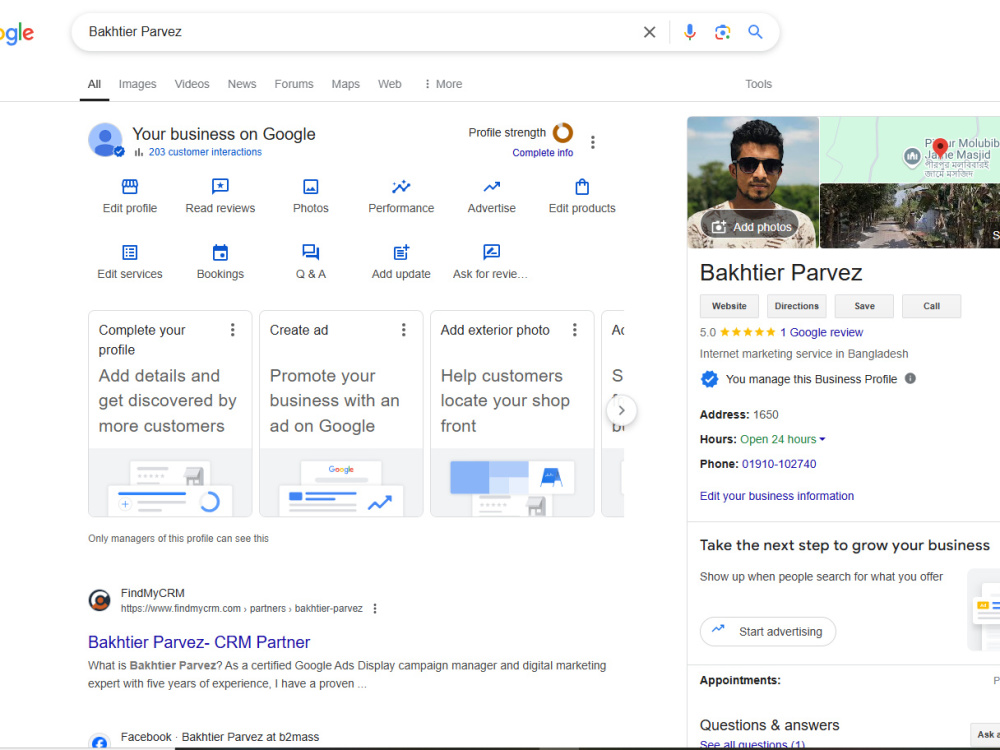Show next suggestion cards with arrow

pos(621,411)
